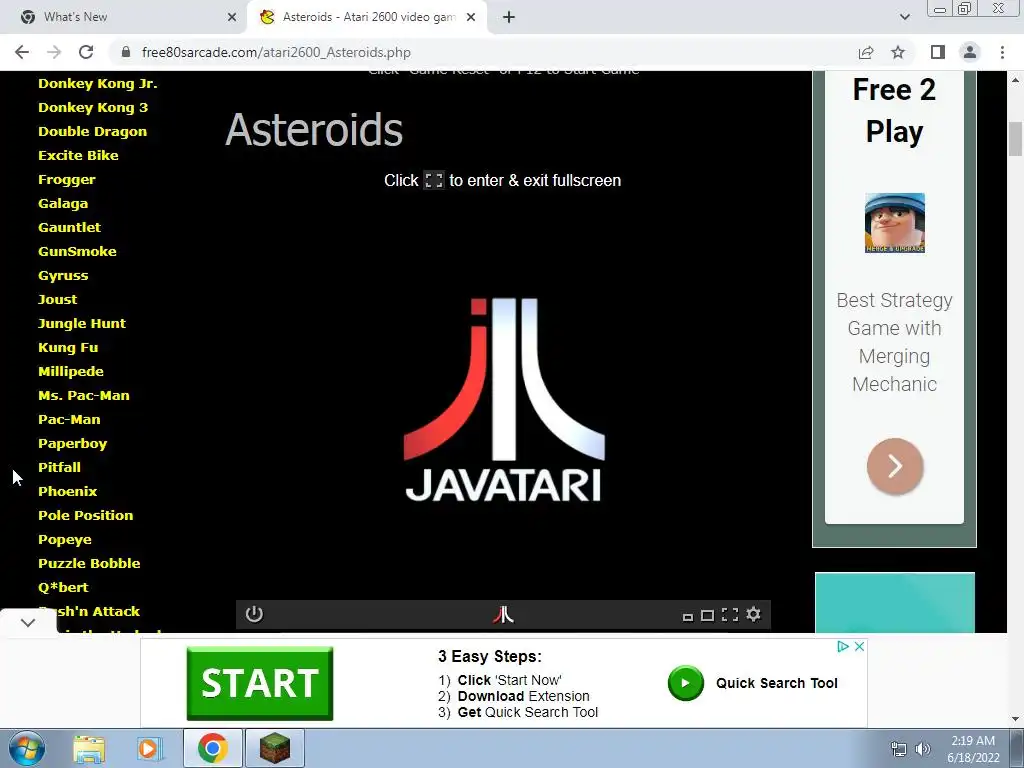Open Millipede game link
Screen dimensions: 1024x768
tap(71, 371)
